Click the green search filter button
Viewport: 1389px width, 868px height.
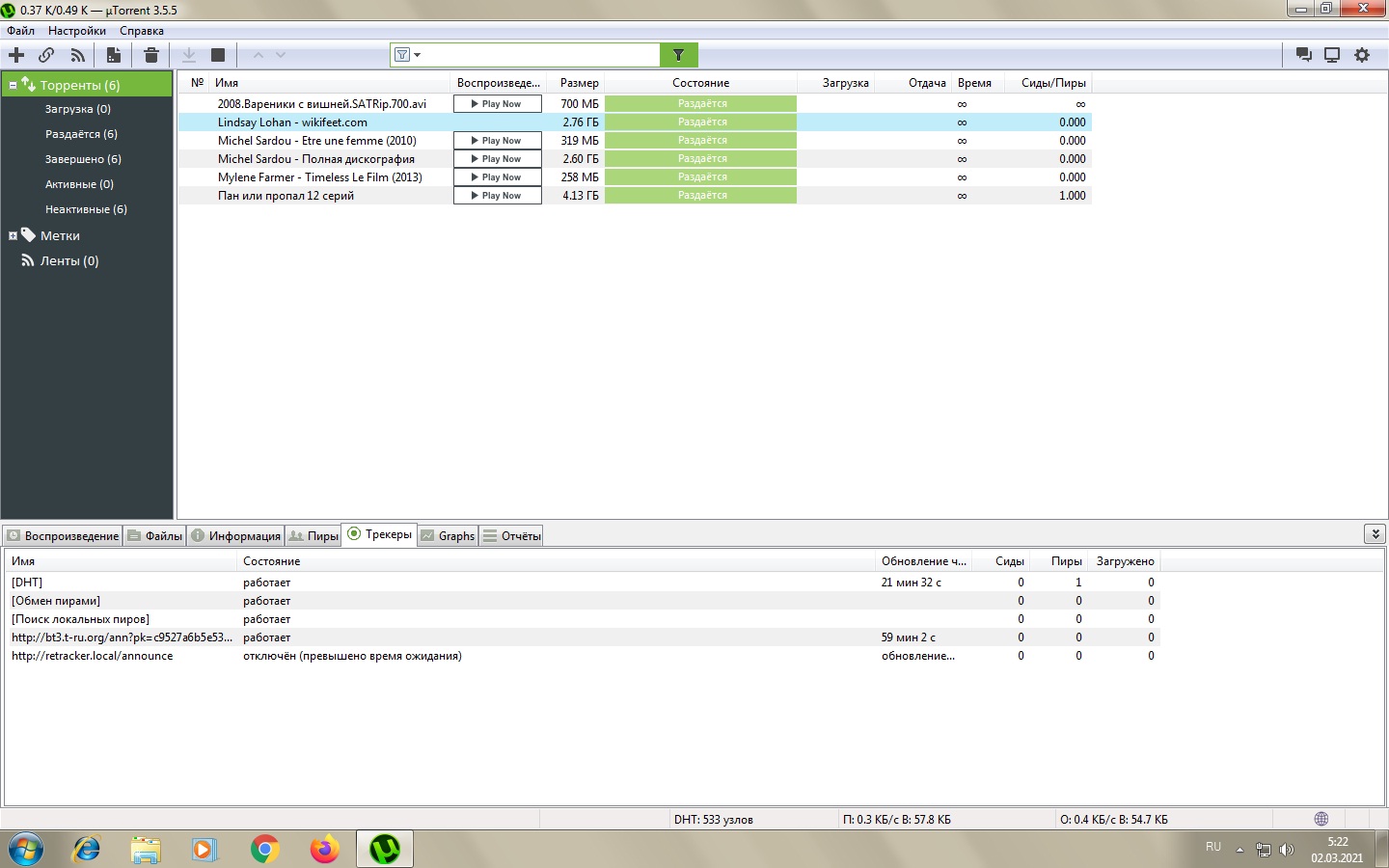[x=678, y=55]
